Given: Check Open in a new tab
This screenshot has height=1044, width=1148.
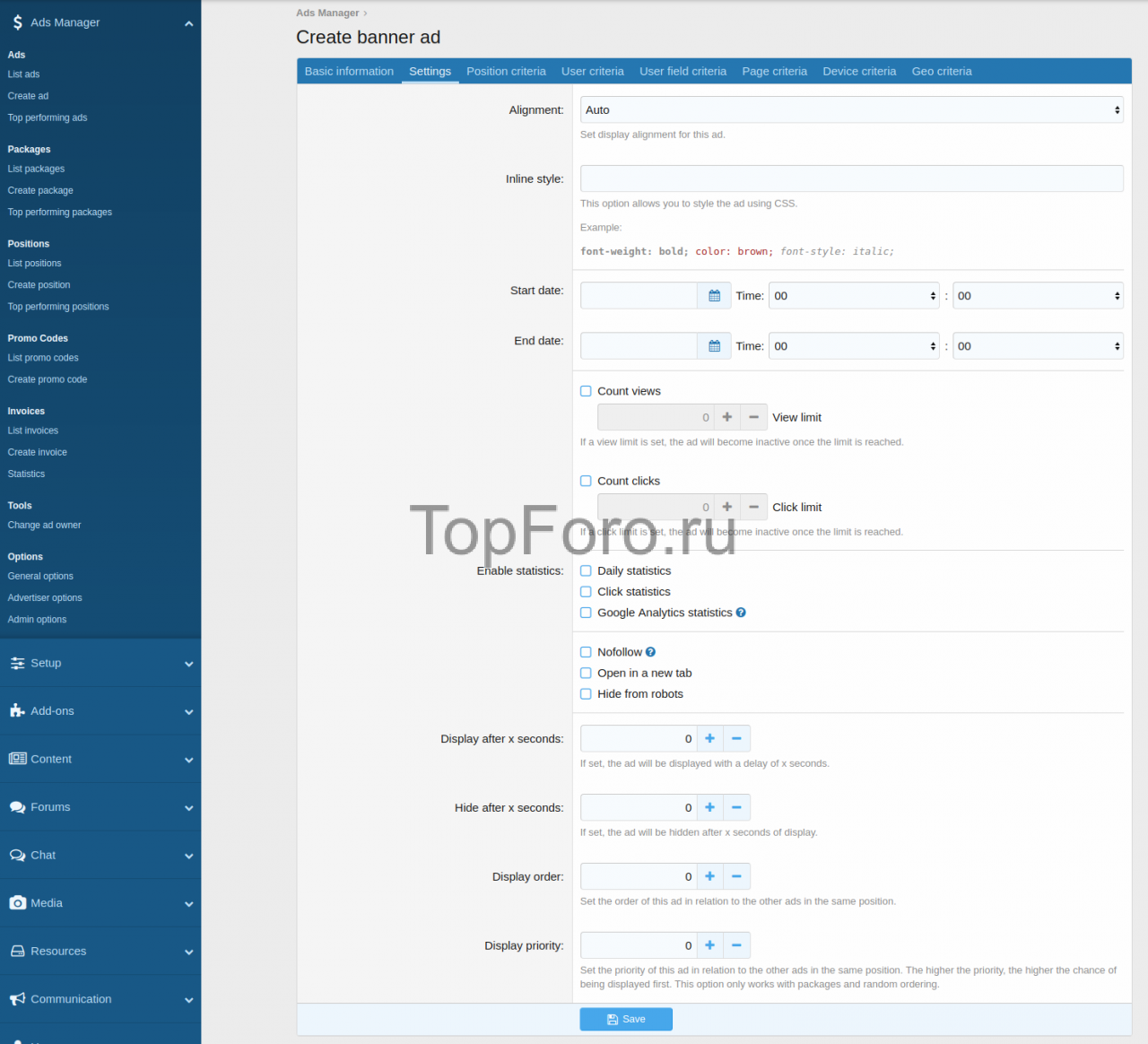Looking at the screenshot, I should 586,674.
